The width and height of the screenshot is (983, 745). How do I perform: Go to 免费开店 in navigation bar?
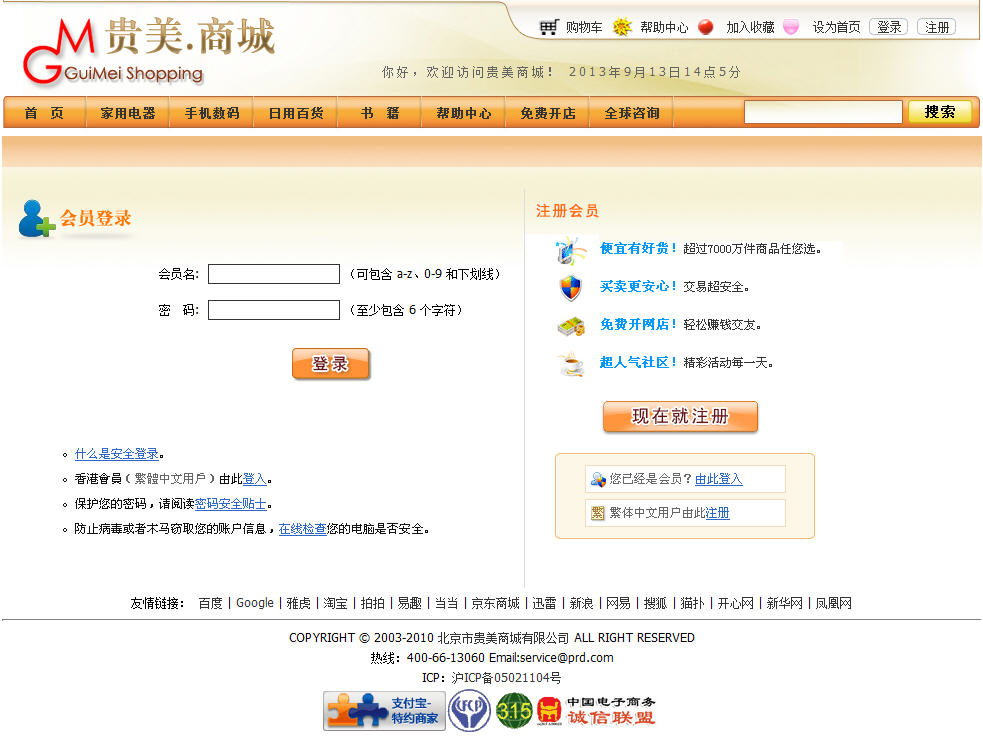[547, 113]
